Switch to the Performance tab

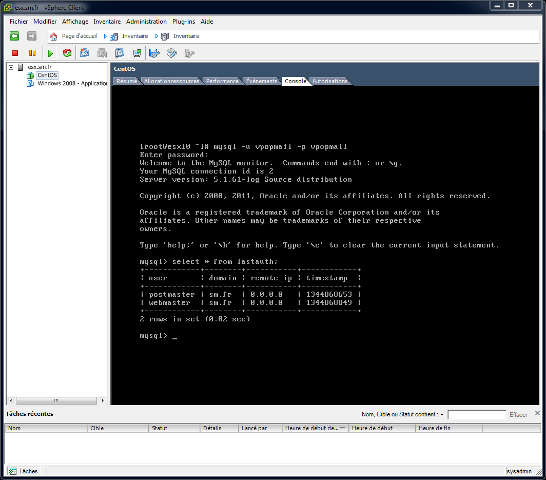(222, 81)
